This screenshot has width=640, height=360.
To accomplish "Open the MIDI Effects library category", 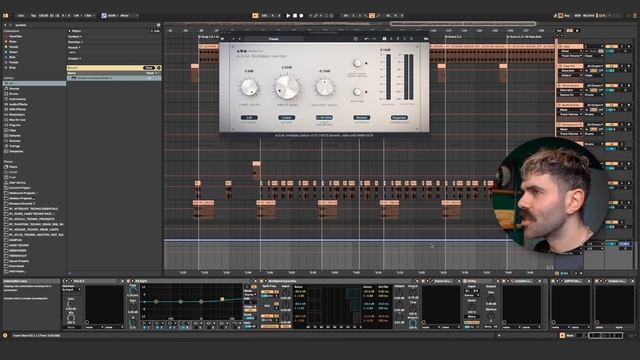I will 17,109.
